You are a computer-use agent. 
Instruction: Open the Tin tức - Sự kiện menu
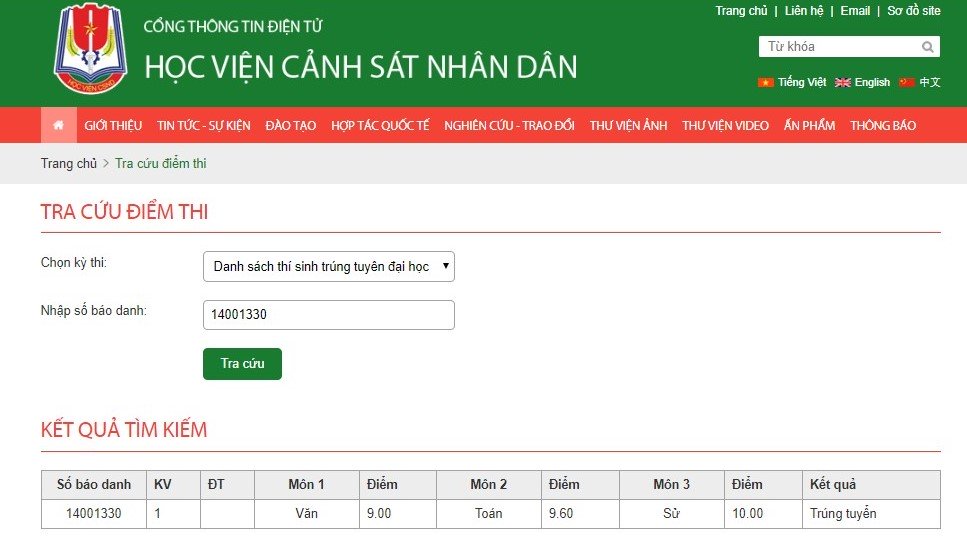pyautogui.click(x=204, y=125)
